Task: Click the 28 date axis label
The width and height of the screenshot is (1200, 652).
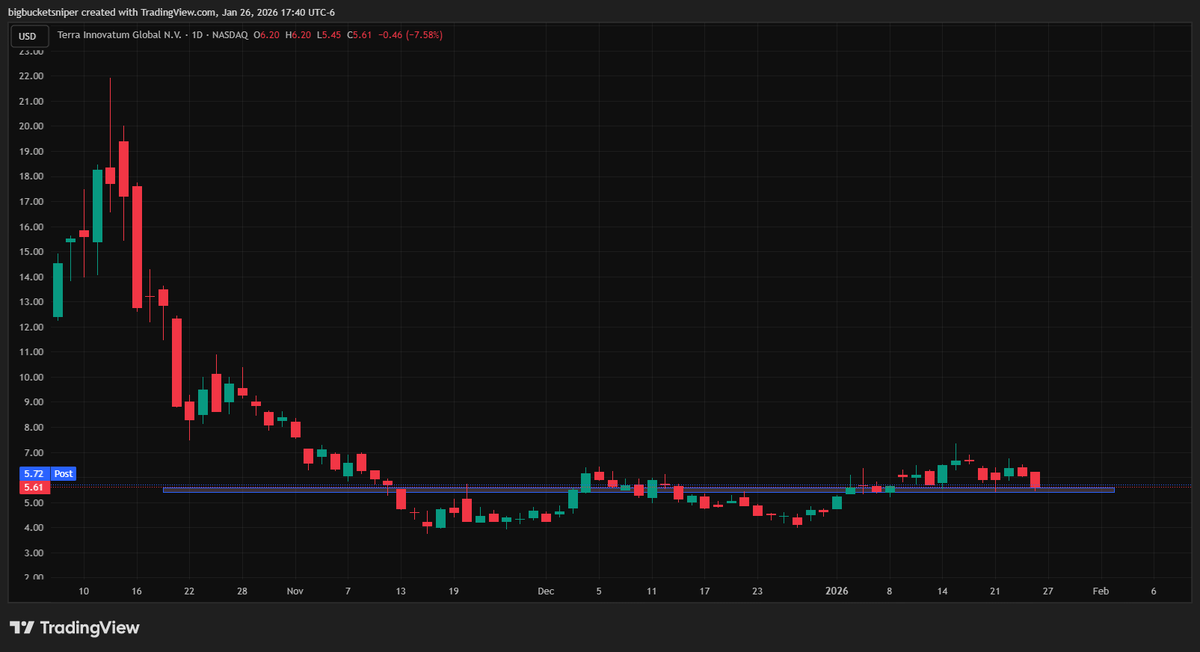Action: click(242, 591)
